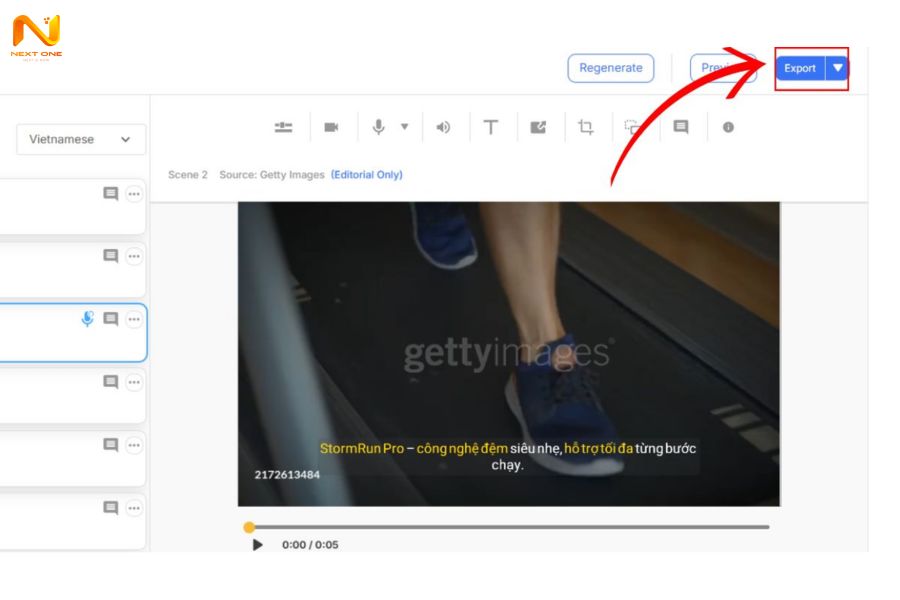
Task: Open the more options menu on fourth scene
Action: pyautogui.click(x=134, y=382)
